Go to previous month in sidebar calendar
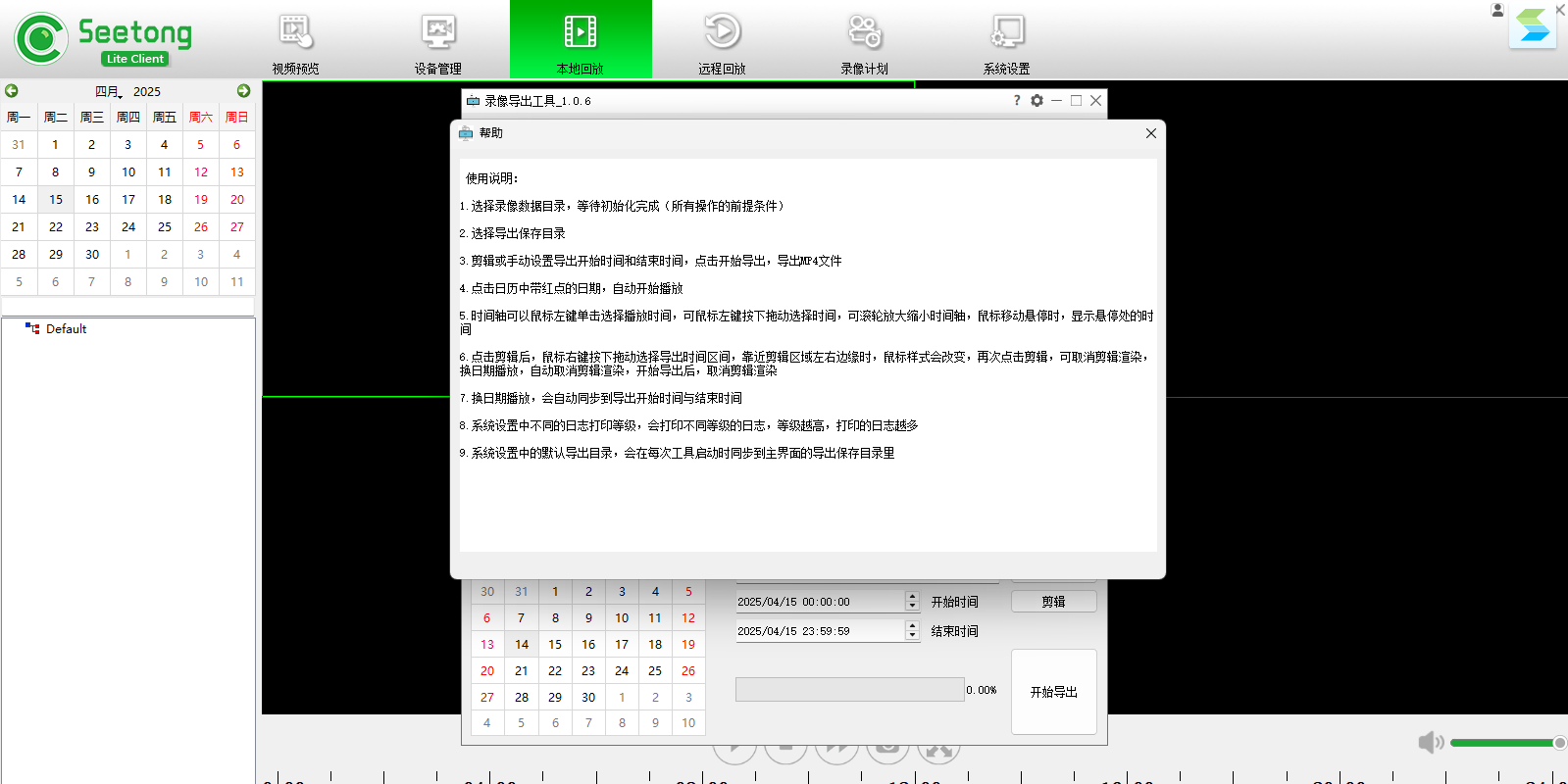1568x784 pixels. [x=12, y=91]
